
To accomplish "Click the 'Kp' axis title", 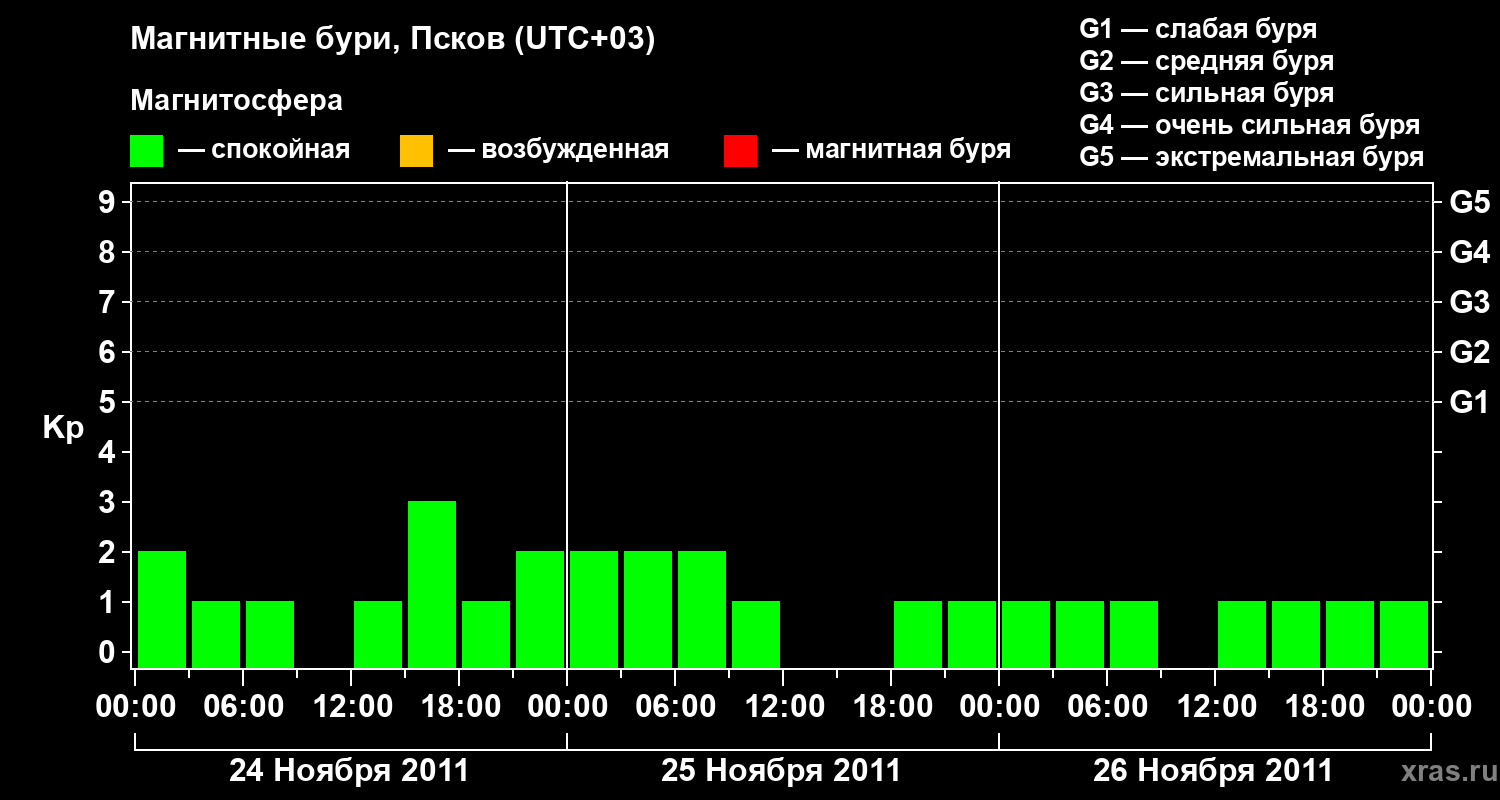I will point(63,428).
